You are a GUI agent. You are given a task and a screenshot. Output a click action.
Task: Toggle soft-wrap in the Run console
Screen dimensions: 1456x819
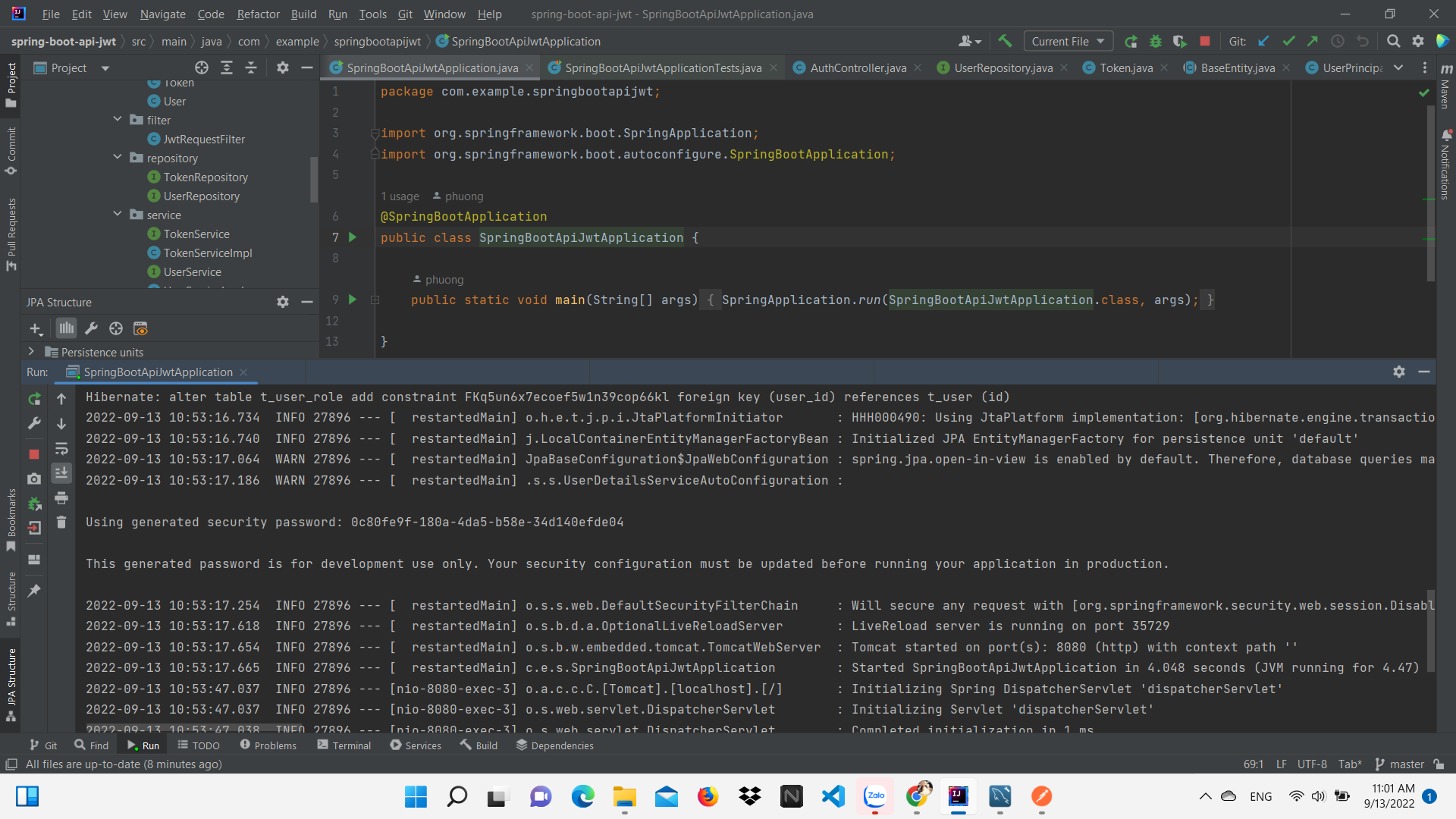click(61, 449)
